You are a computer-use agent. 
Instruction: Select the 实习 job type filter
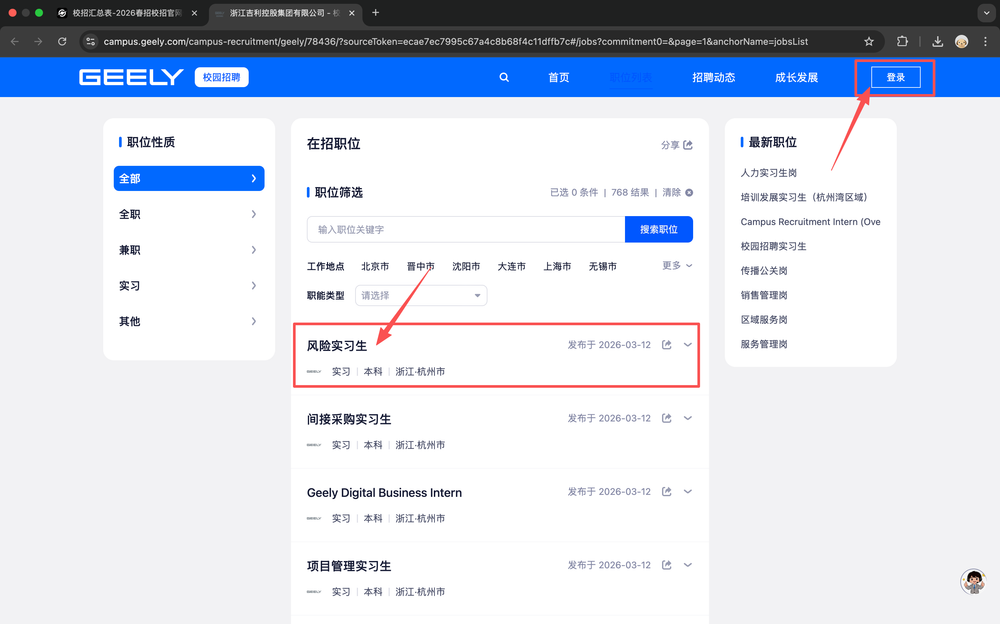pos(188,286)
